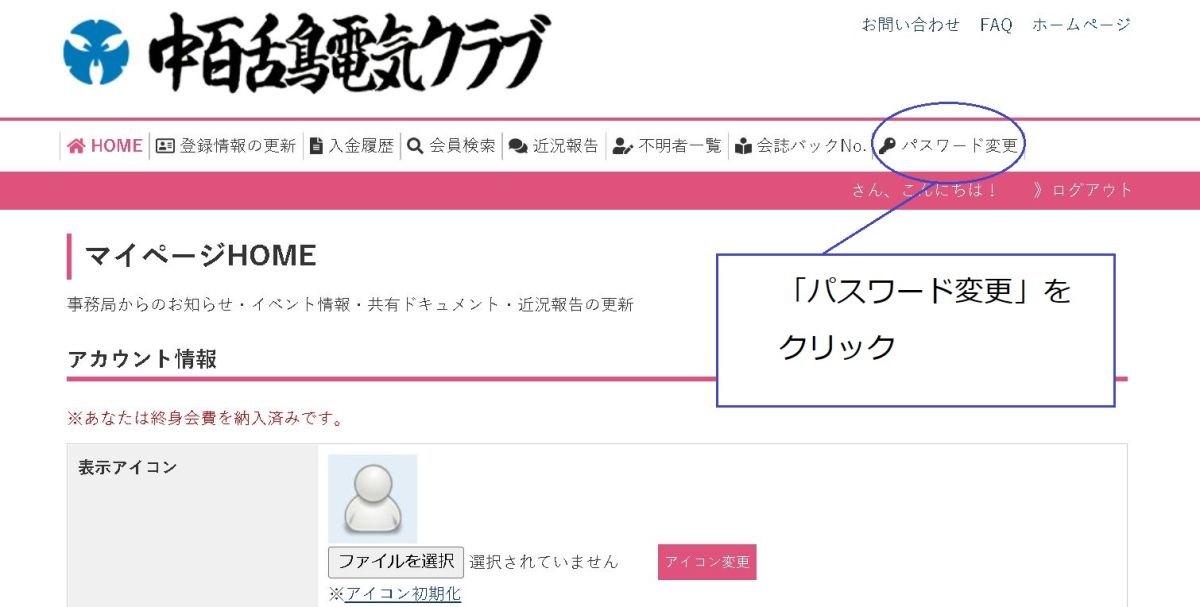Go to the FAQ page
The image size is (1200, 607).
[996, 25]
